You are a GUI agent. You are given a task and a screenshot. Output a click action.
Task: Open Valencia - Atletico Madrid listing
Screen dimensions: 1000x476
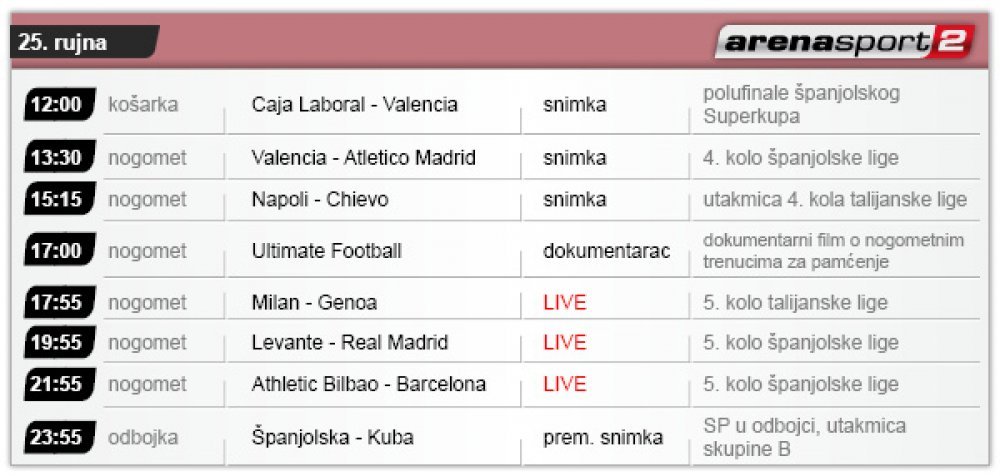(364, 157)
